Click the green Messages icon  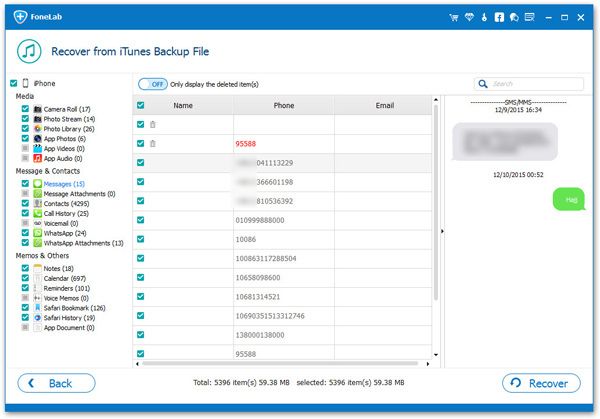point(38,184)
